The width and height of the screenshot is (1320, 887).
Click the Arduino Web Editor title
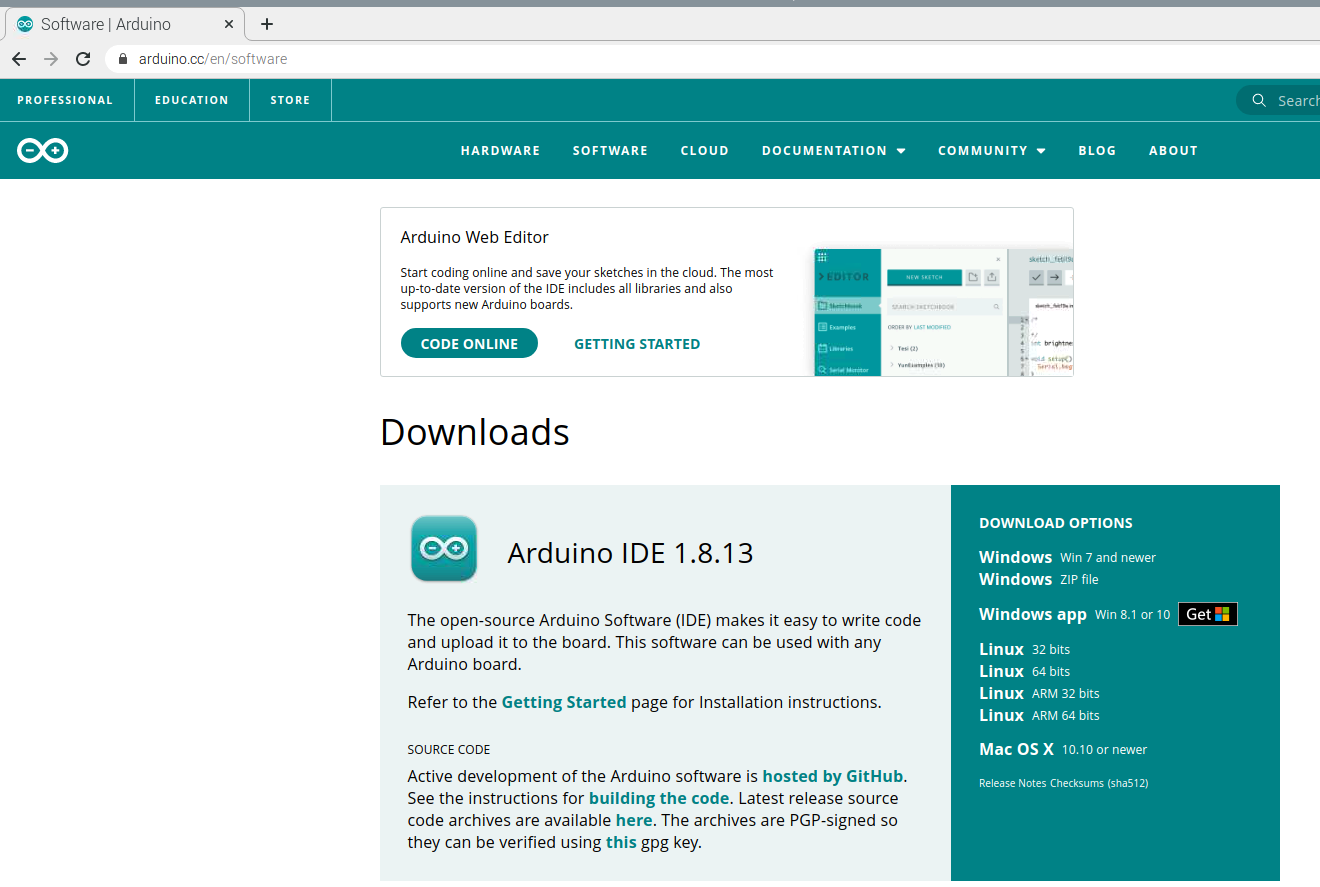point(474,237)
